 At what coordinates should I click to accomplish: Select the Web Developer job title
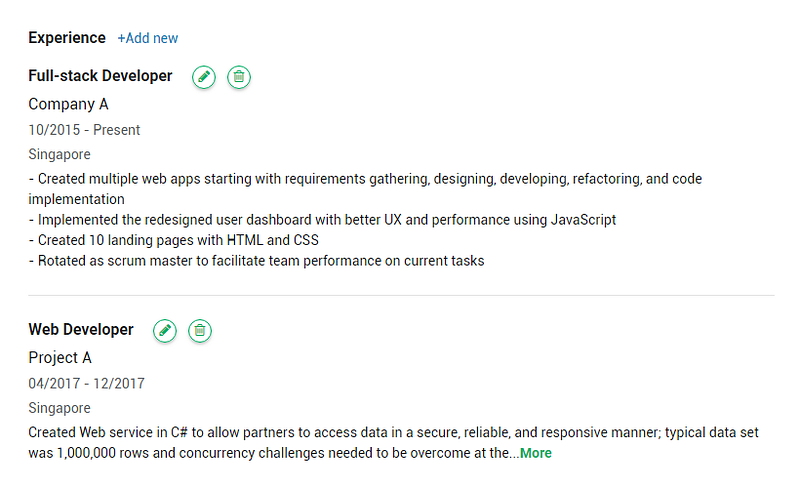click(81, 330)
